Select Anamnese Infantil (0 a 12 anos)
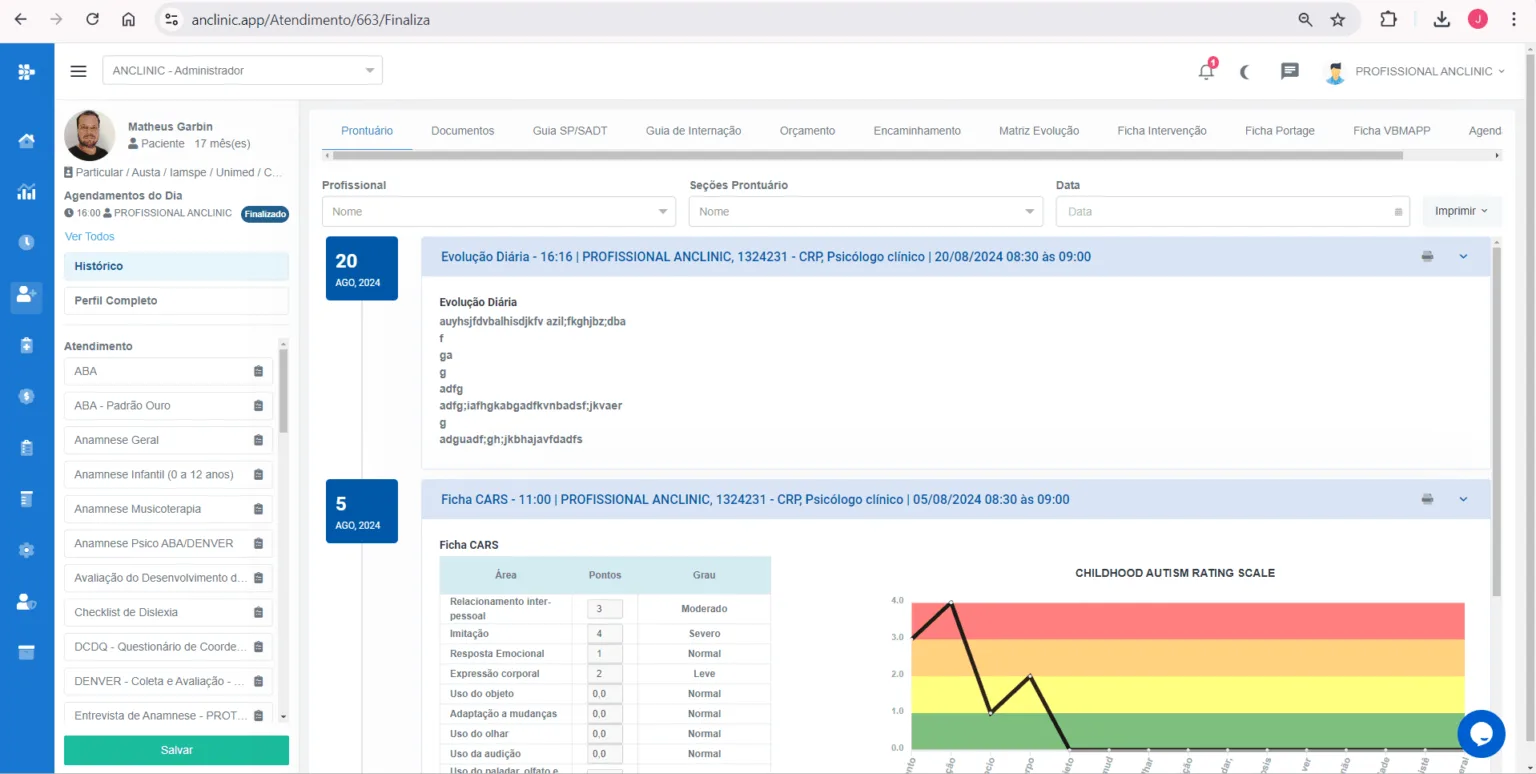1536x774 pixels. pyautogui.click(x=168, y=474)
